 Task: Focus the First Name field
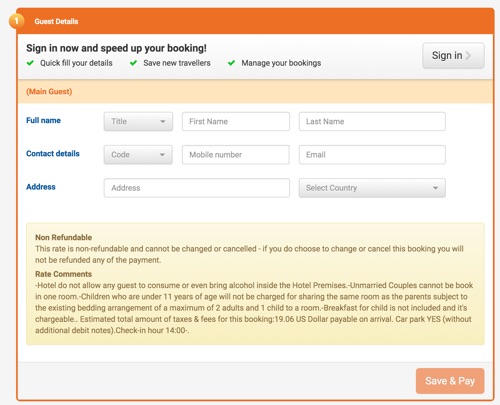236,121
